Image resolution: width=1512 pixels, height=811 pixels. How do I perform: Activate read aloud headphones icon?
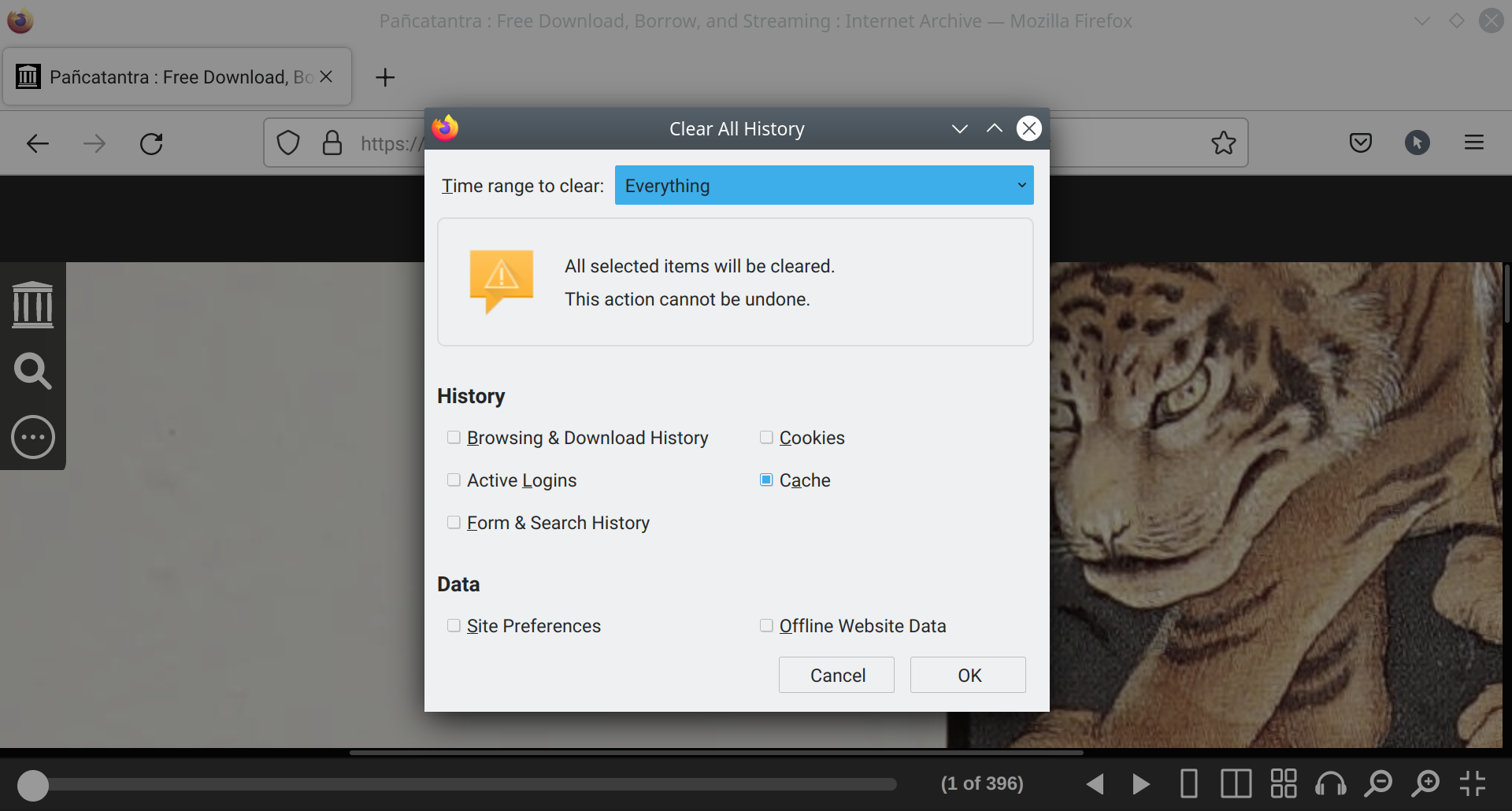point(1331,783)
